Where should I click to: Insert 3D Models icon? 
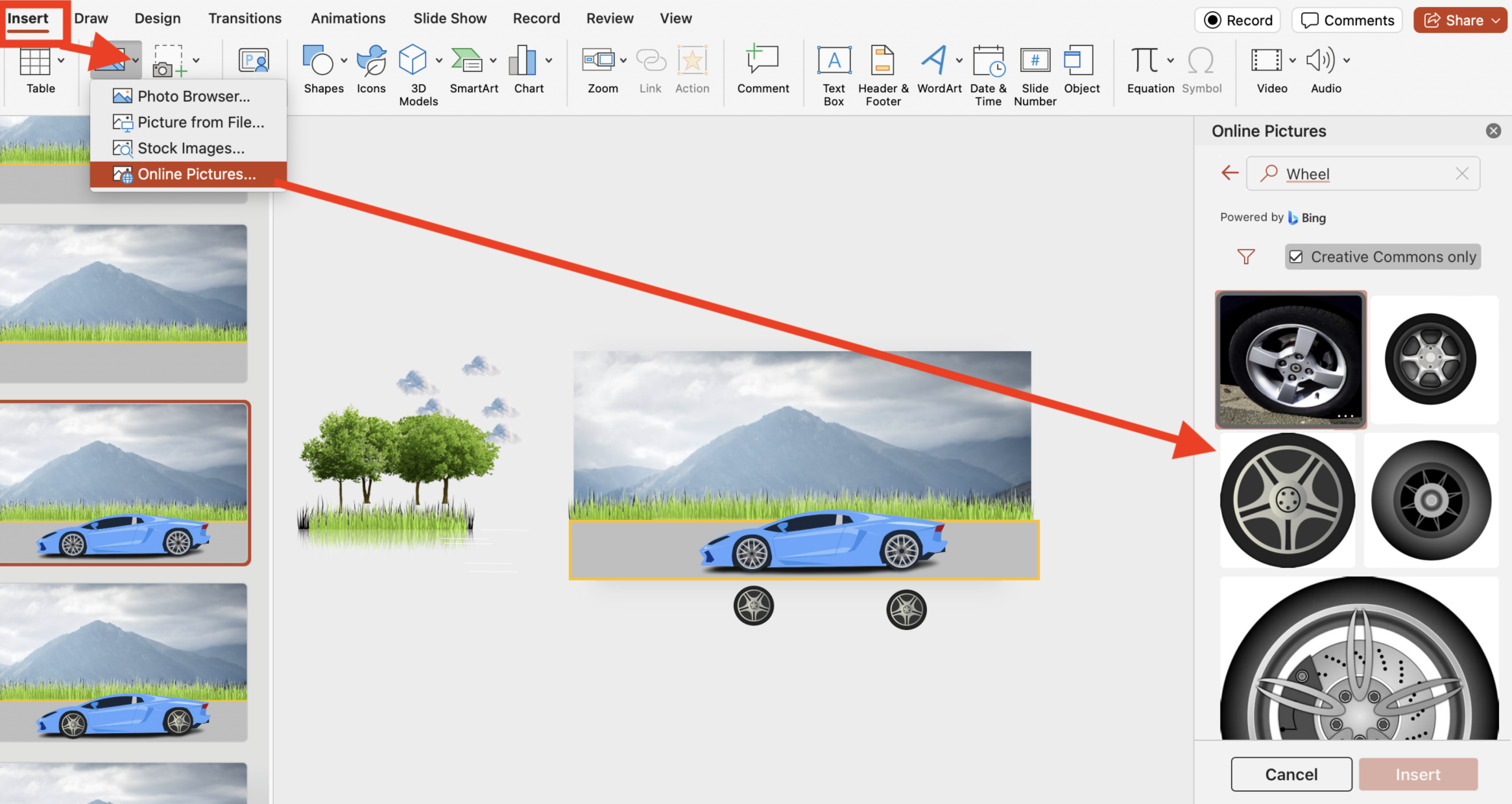coord(412,60)
